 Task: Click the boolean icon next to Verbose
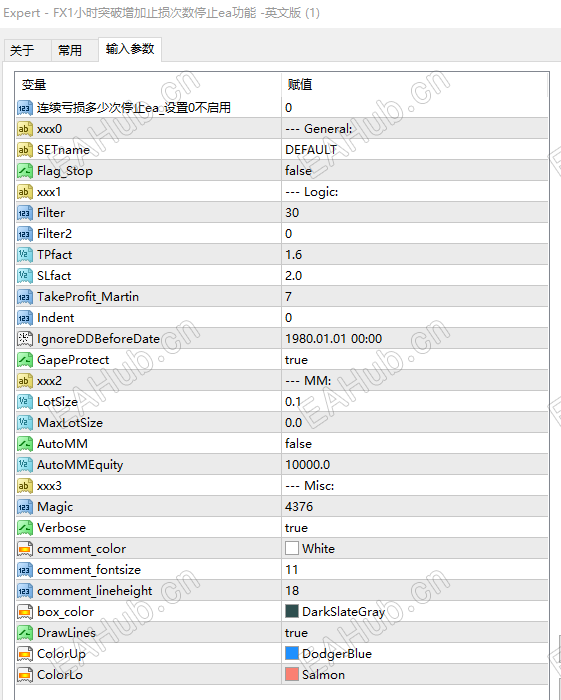(x=25, y=528)
